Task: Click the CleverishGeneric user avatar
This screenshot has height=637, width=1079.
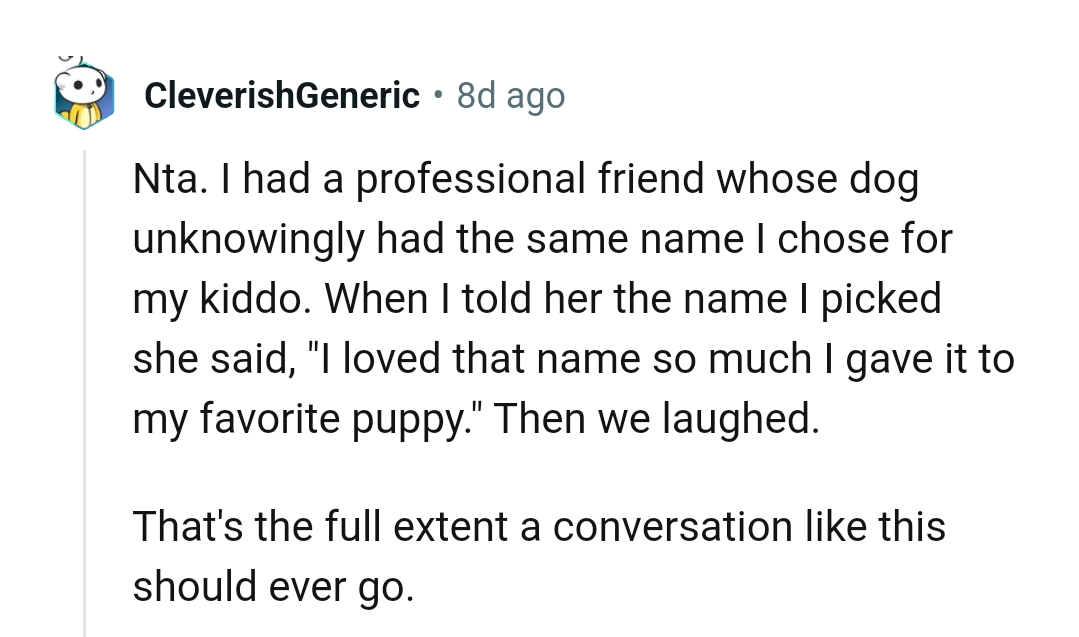Action: pos(85,96)
